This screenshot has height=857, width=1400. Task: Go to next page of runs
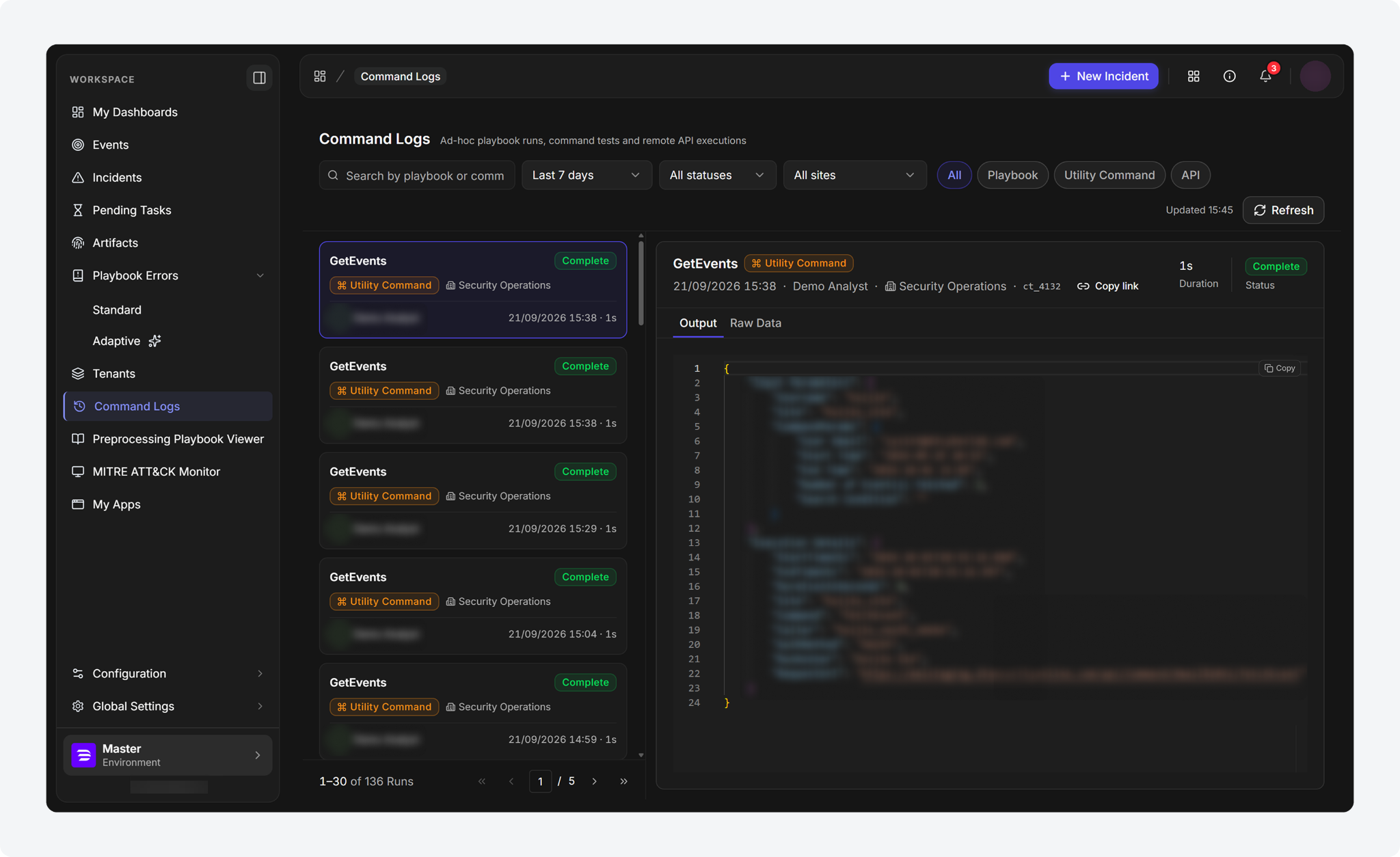pos(595,782)
